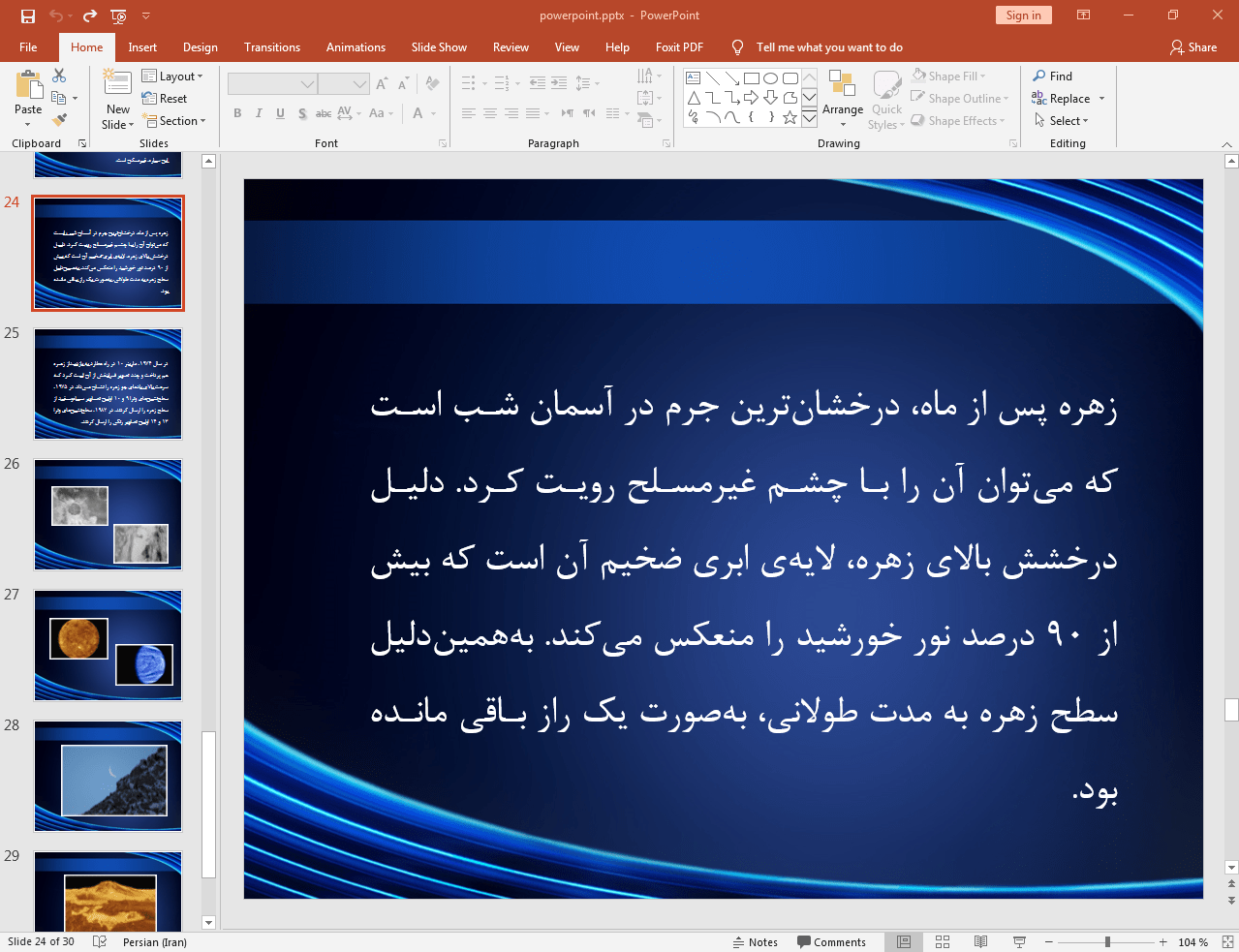
Task: Open the Font size dropdown
Action: click(x=359, y=84)
